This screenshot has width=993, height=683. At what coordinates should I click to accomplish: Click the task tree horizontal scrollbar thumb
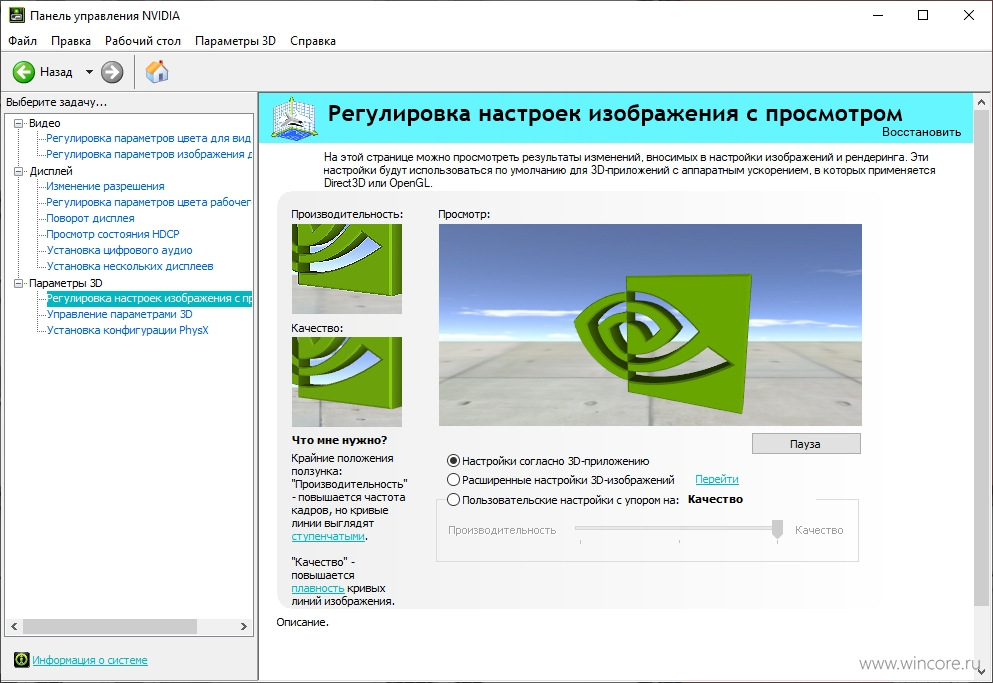point(110,626)
